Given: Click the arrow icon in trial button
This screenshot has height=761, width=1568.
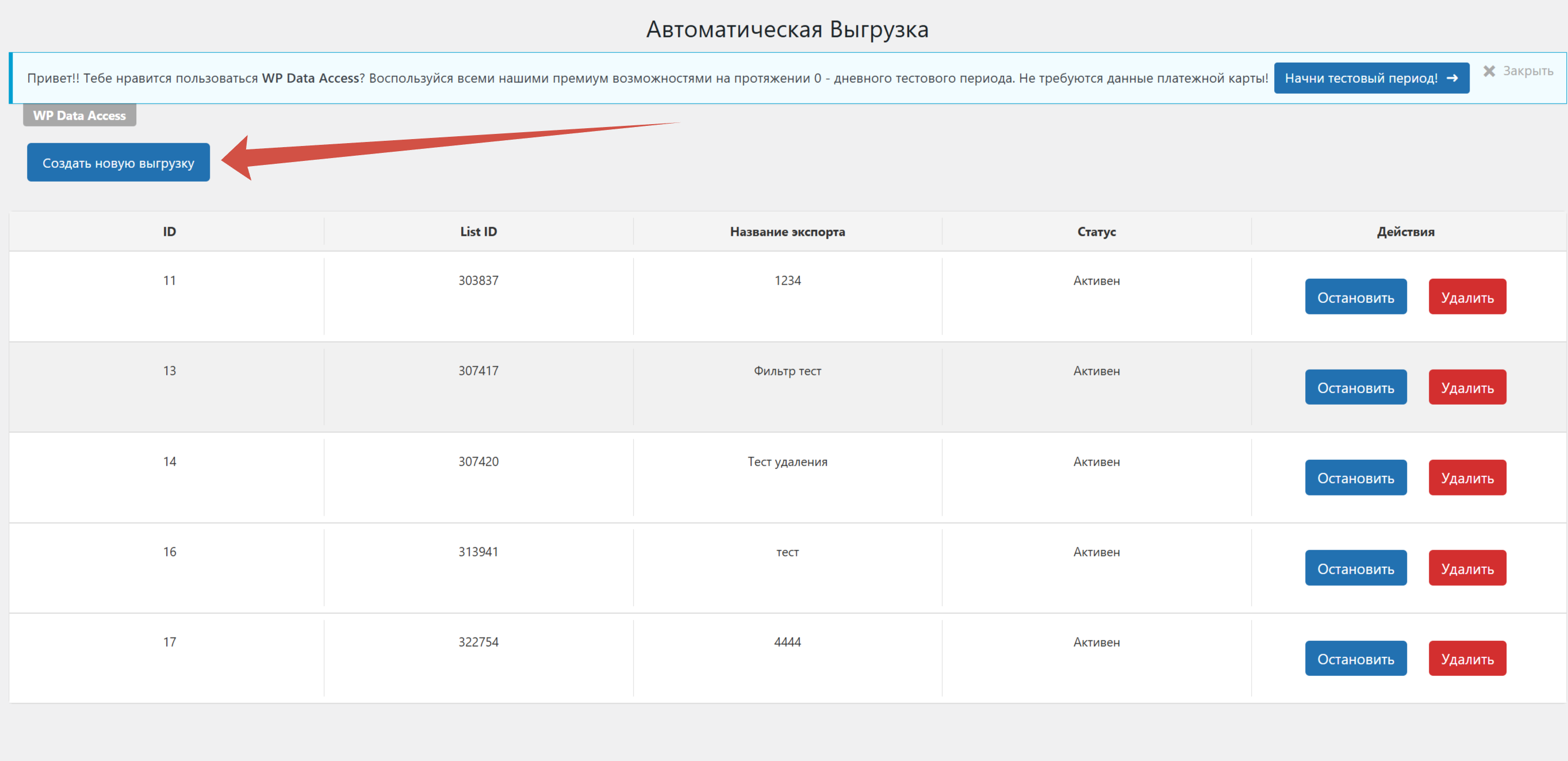Looking at the screenshot, I should 1452,78.
